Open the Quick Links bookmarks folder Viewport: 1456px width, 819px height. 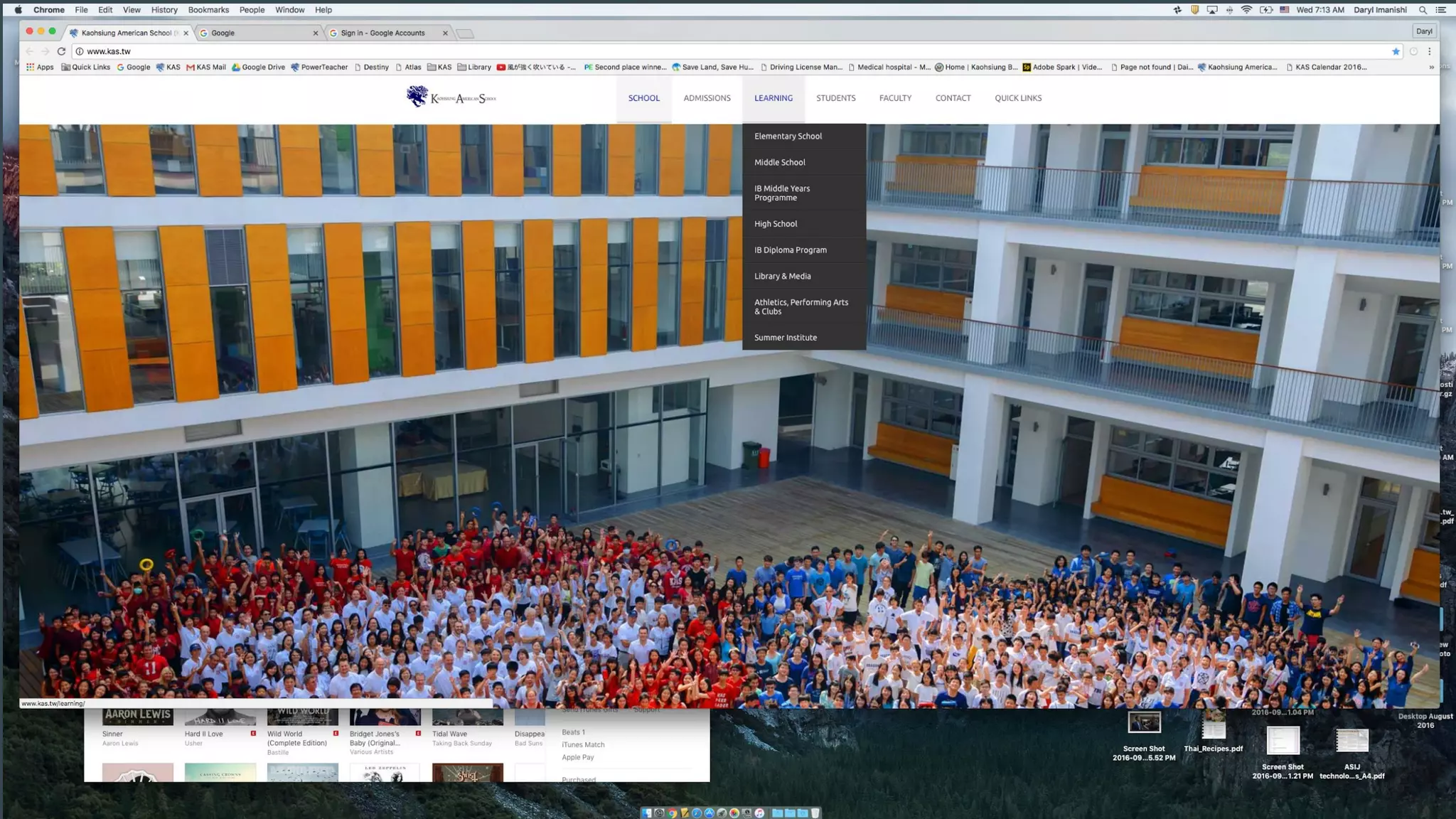coord(86,68)
